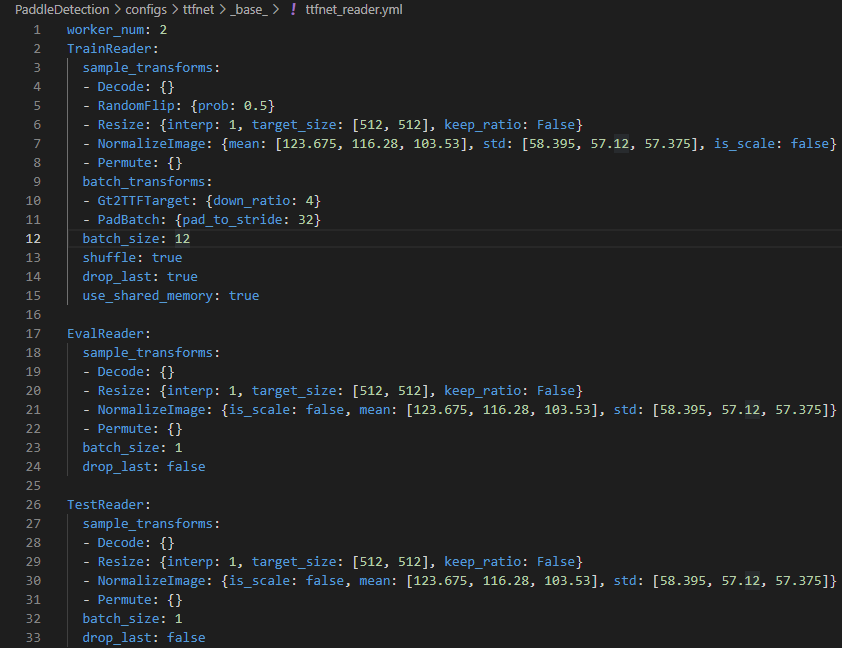Click the chevron after configs breadcrumb

172,9
